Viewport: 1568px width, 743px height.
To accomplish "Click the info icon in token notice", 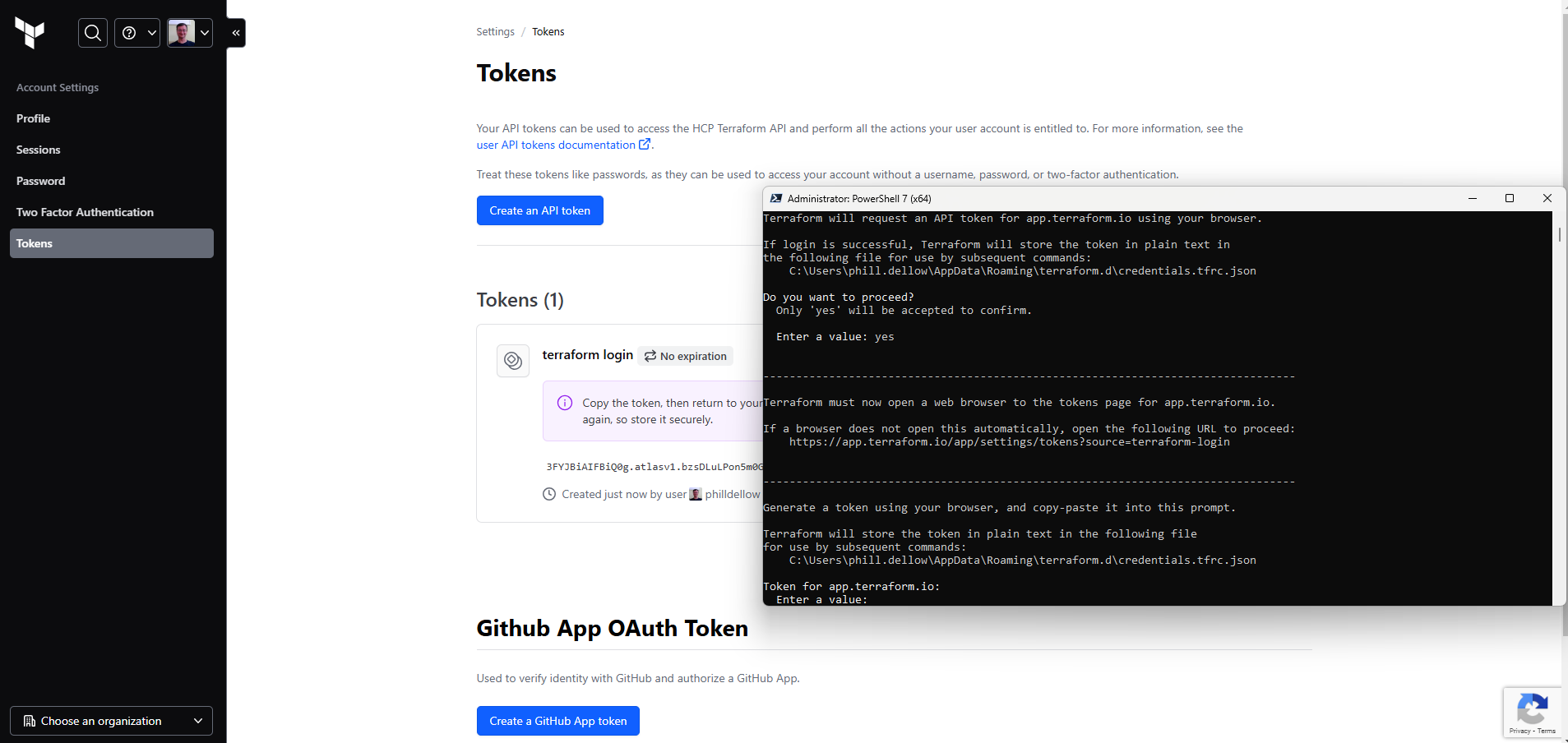I will click(x=565, y=403).
